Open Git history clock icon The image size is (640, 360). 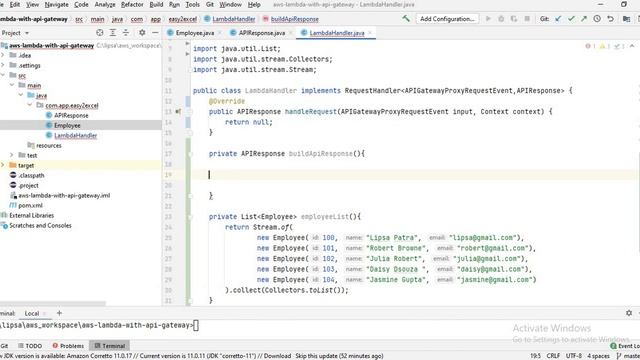pos(597,19)
